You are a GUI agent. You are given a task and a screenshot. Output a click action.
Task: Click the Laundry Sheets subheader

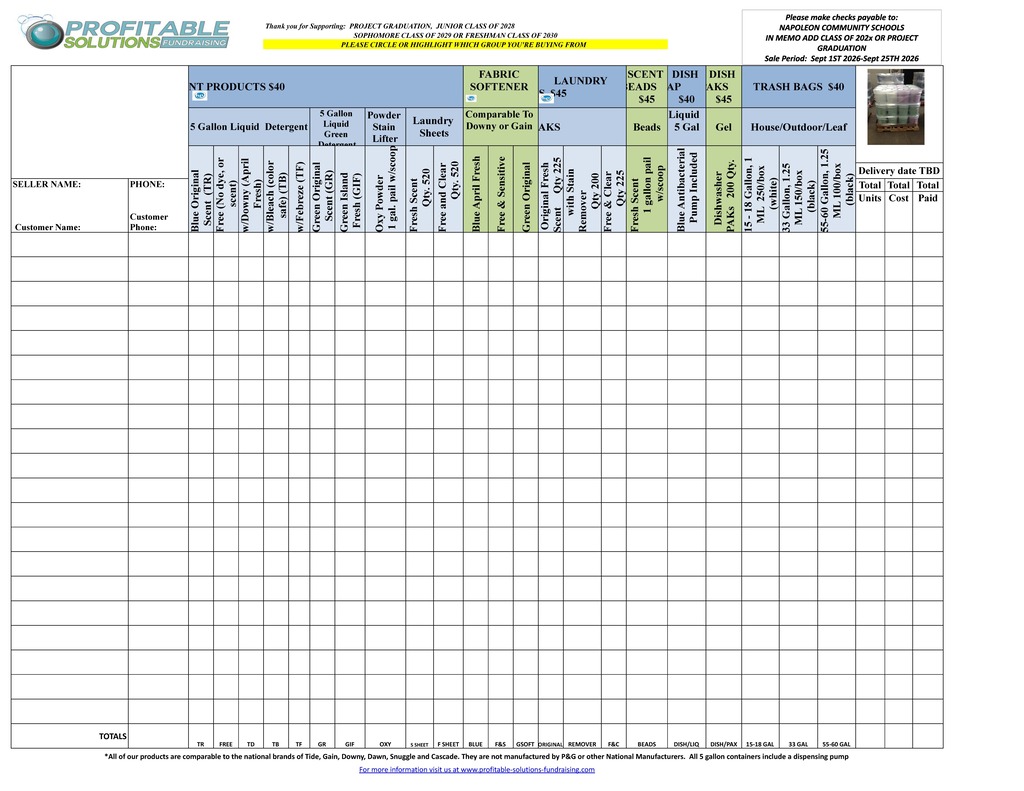[434, 127]
